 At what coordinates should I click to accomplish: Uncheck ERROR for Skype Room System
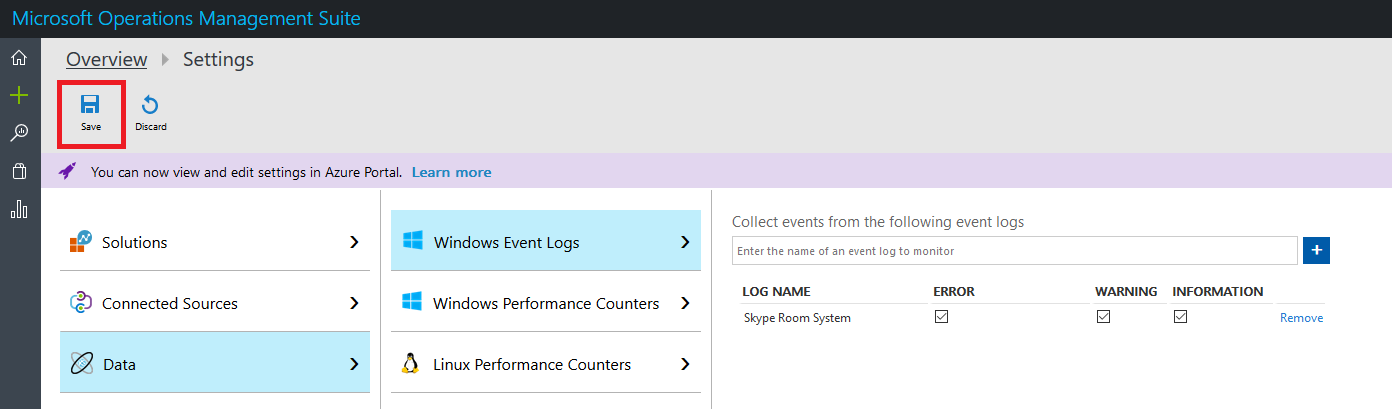click(941, 317)
